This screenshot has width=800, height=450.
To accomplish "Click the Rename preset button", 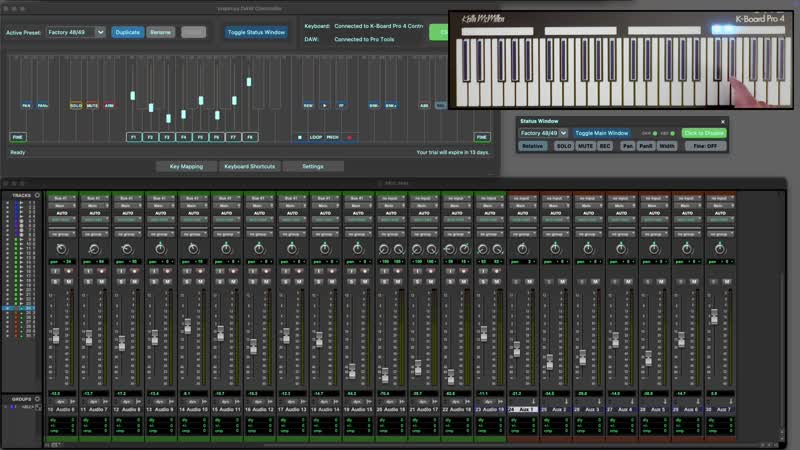I will 161,32.
